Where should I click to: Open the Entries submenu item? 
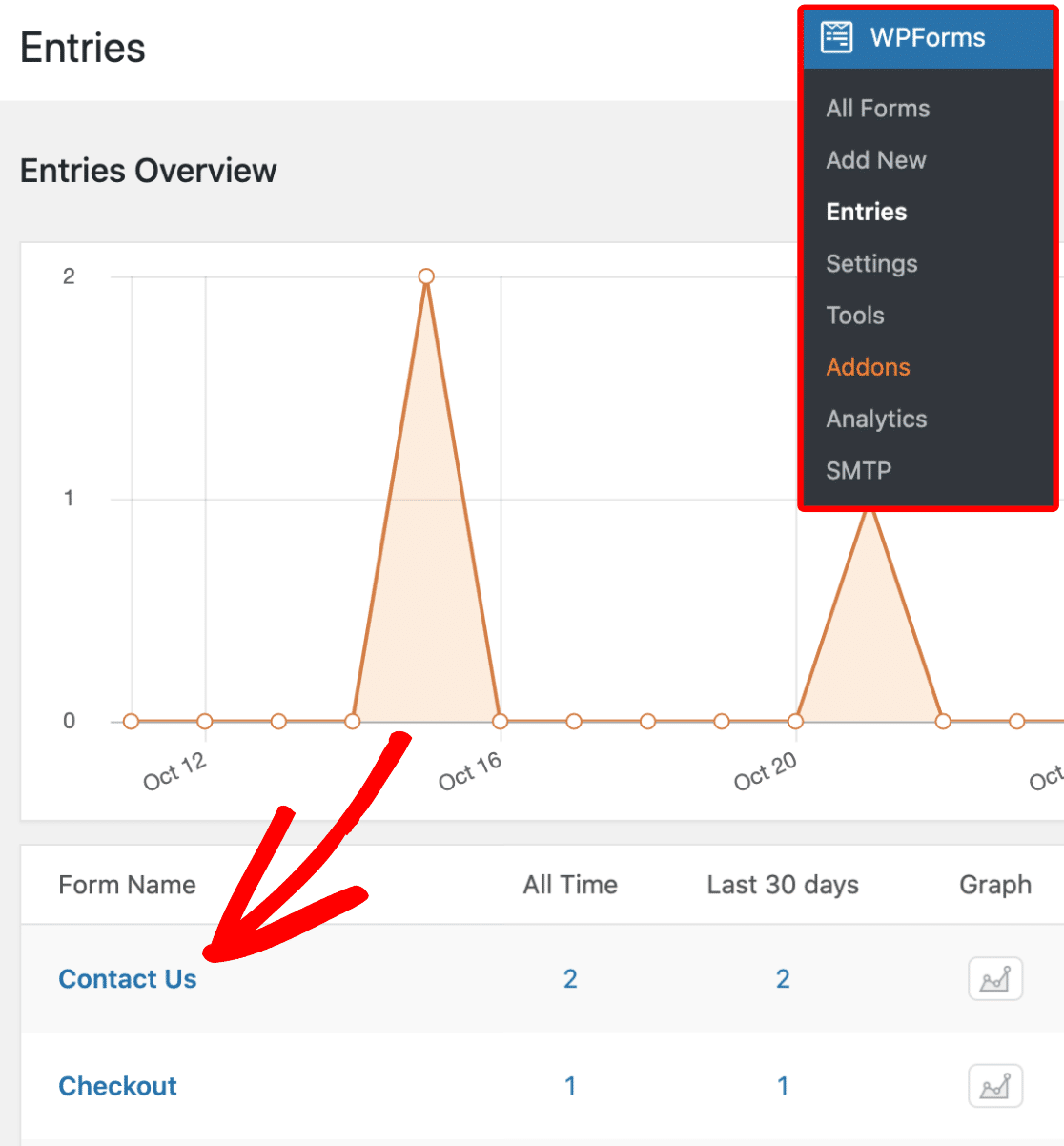click(x=866, y=212)
